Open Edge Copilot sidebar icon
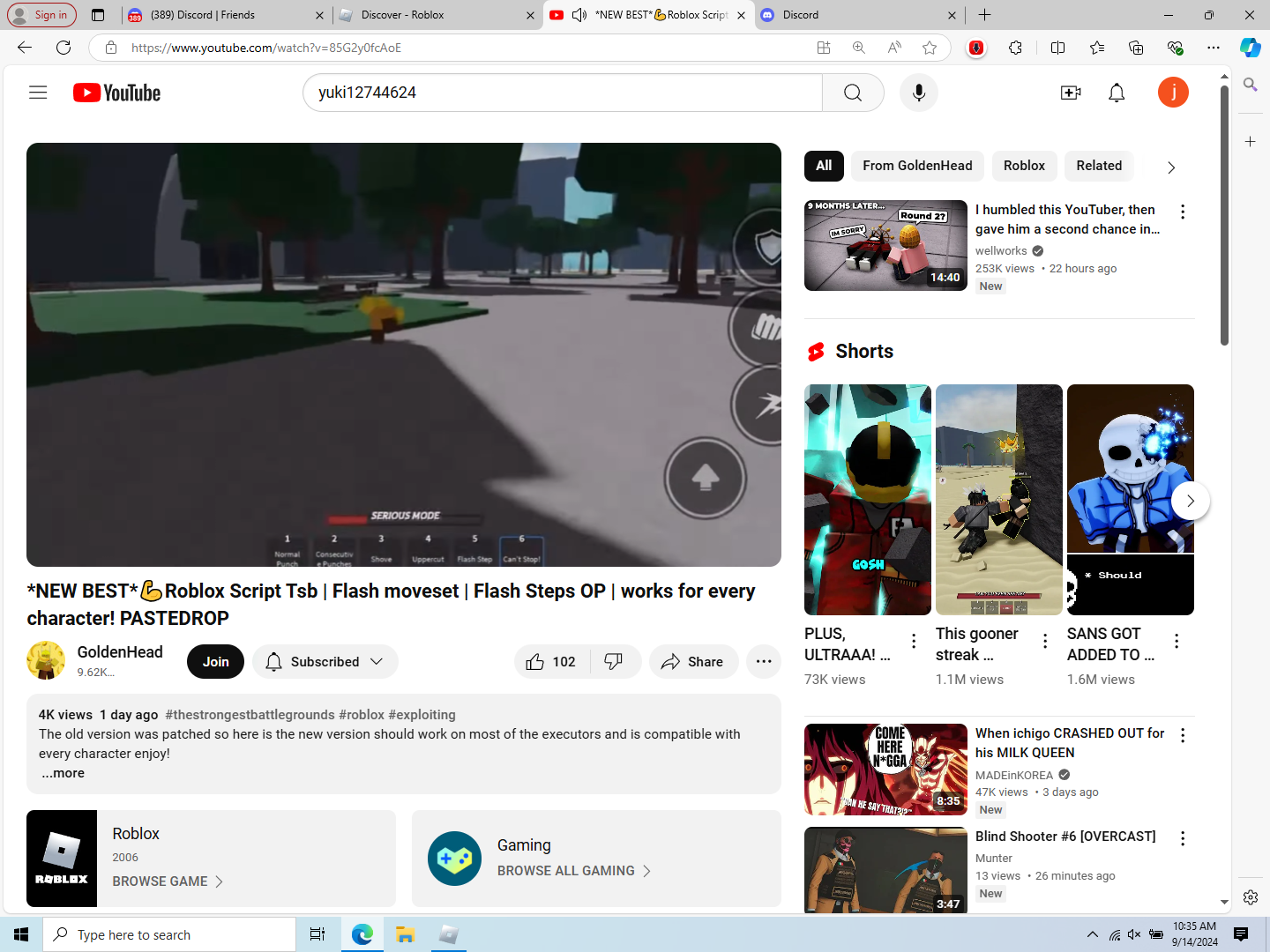Screen dimensions: 1270x952 coord(1251,48)
